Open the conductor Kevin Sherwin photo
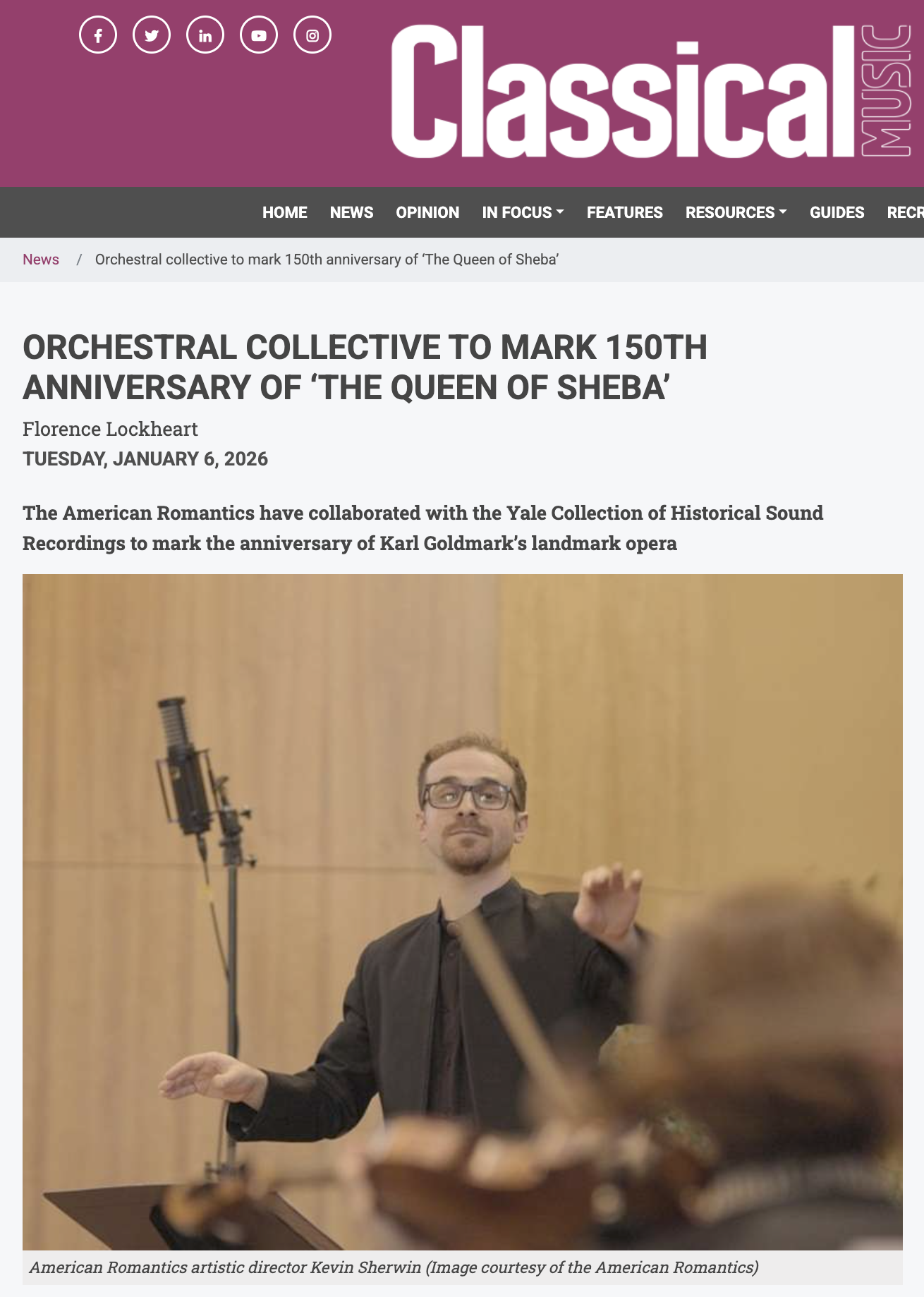 tap(463, 912)
